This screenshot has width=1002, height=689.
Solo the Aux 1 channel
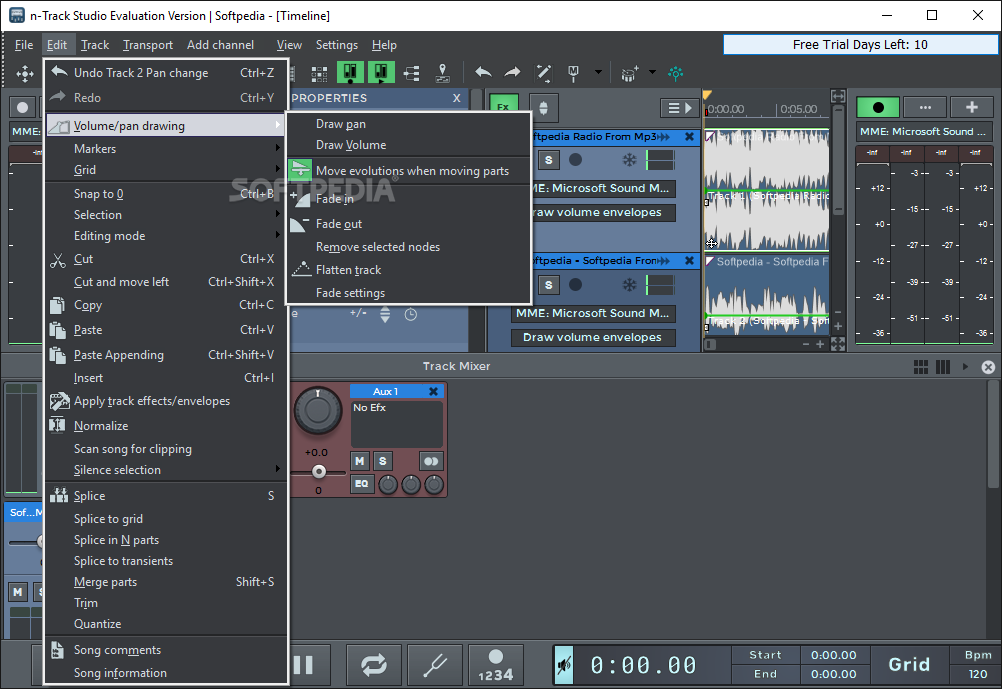pyautogui.click(x=382, y=461)
